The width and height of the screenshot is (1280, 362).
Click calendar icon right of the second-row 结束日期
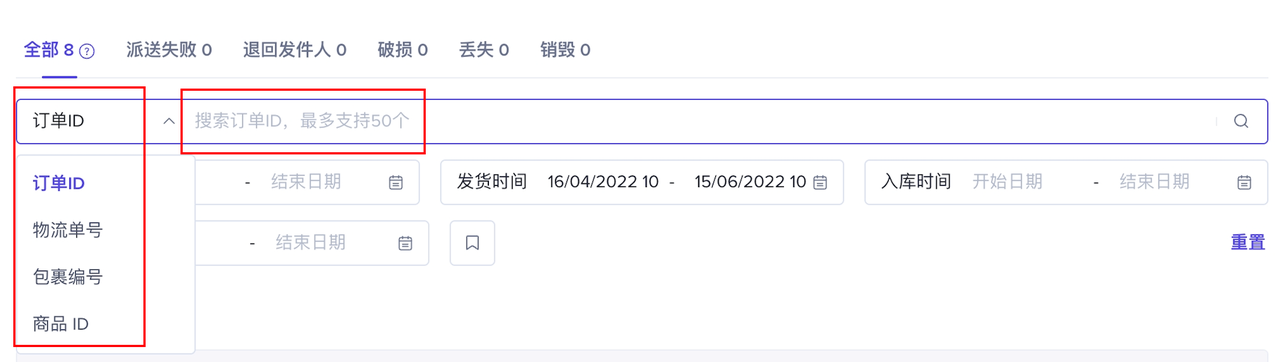(x=405, y=243)
